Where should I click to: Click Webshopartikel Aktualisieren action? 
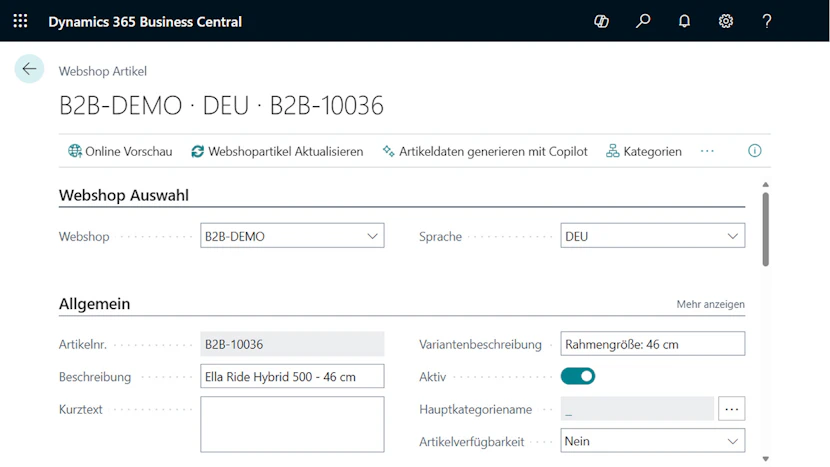pyautogui.click(x=277, y=151)
